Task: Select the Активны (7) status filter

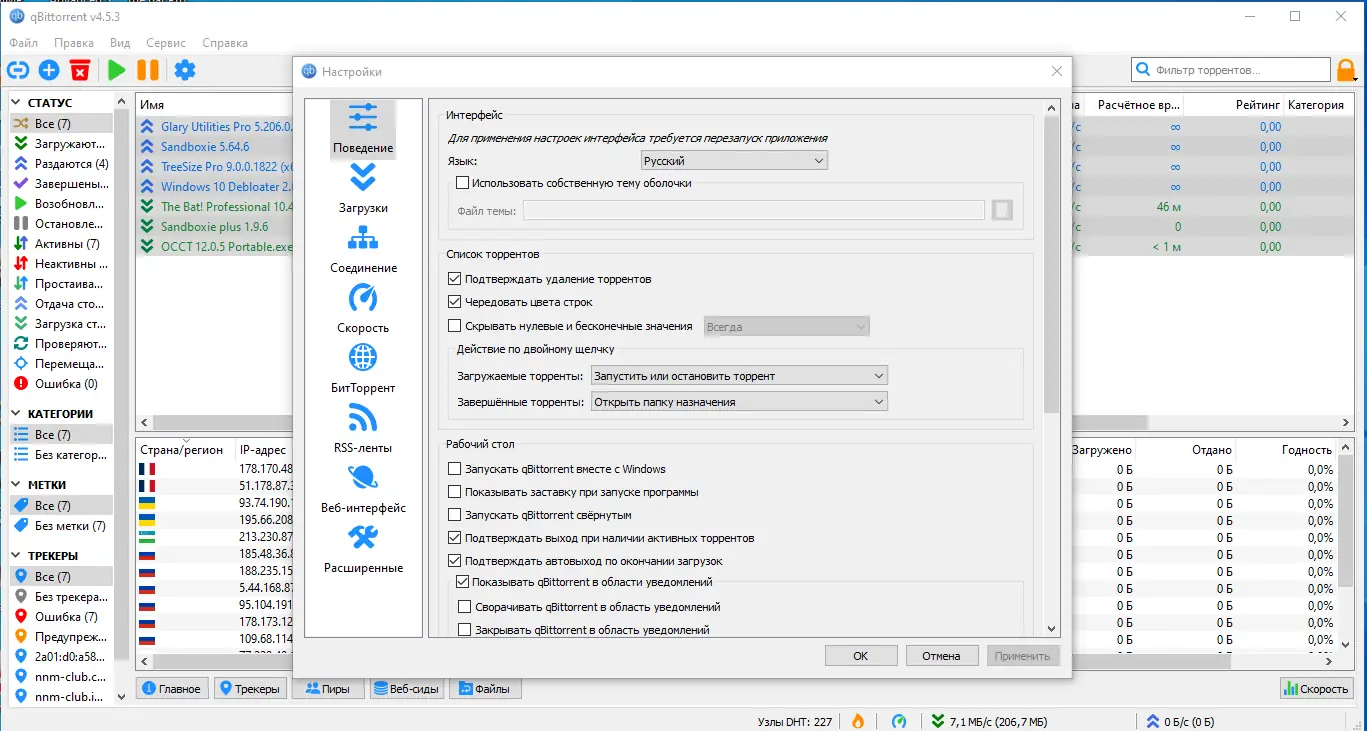Action: (60, 244)
